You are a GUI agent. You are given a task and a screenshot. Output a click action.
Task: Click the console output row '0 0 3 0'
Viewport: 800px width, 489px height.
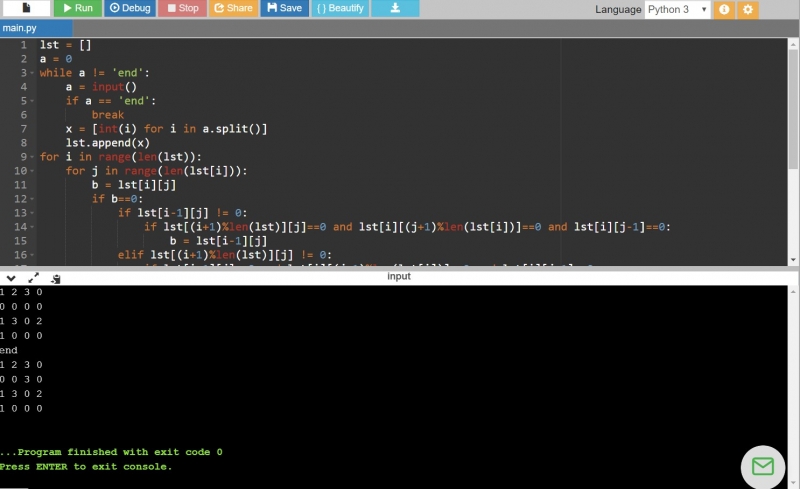click(x=21, y=379)
